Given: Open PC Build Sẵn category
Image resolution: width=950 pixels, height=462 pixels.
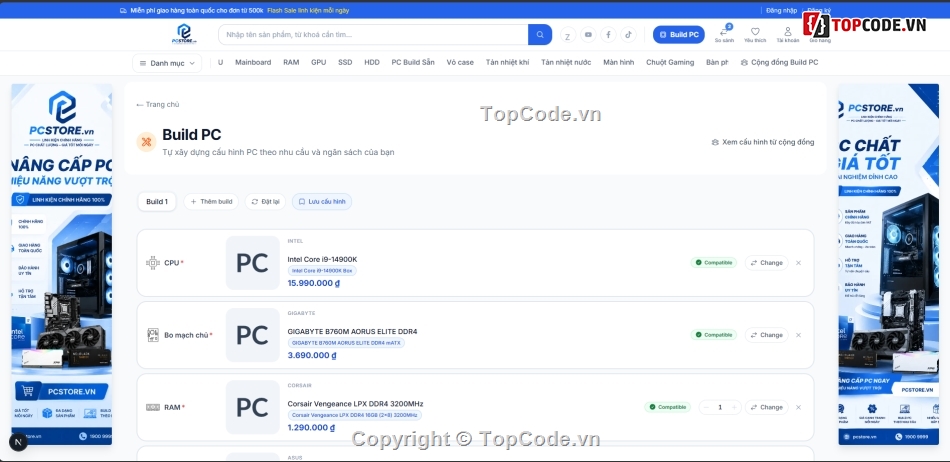Looking at the screenshot, I should click(413, 62).
